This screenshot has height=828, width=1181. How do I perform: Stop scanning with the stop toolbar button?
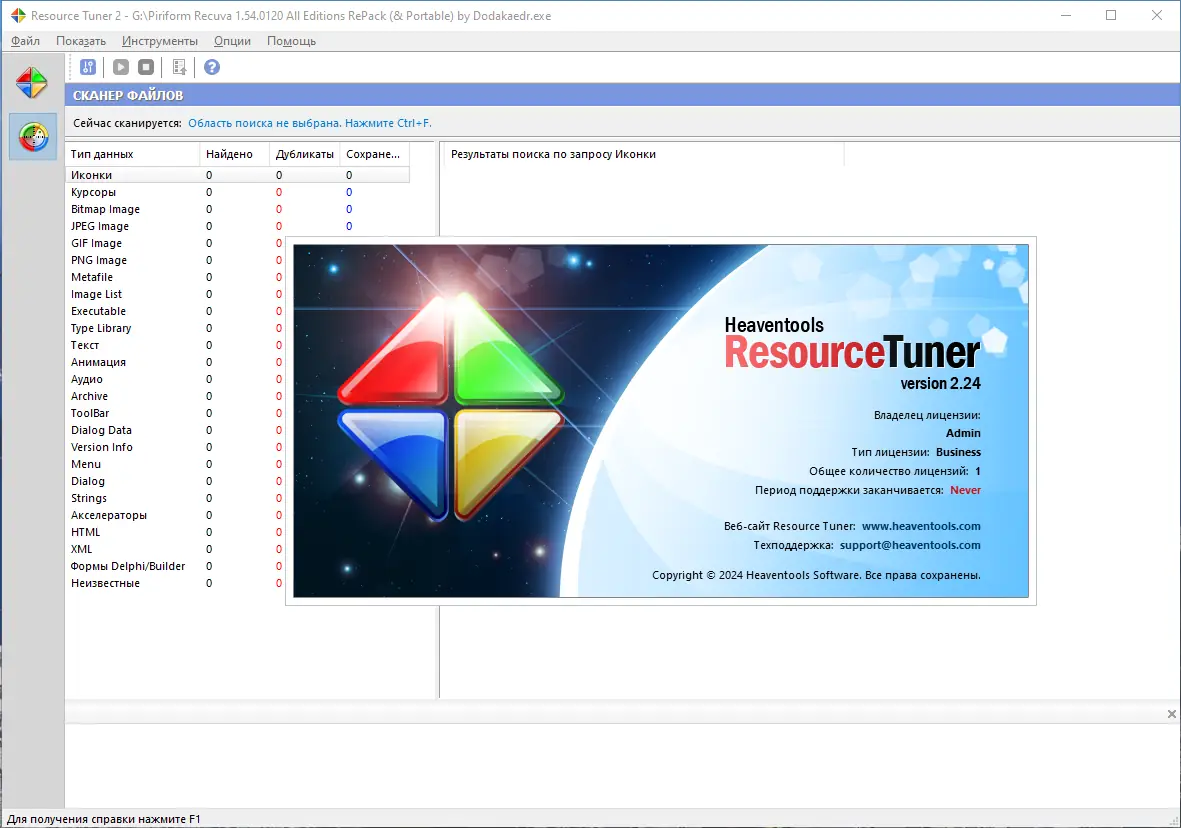pos(146,67)
